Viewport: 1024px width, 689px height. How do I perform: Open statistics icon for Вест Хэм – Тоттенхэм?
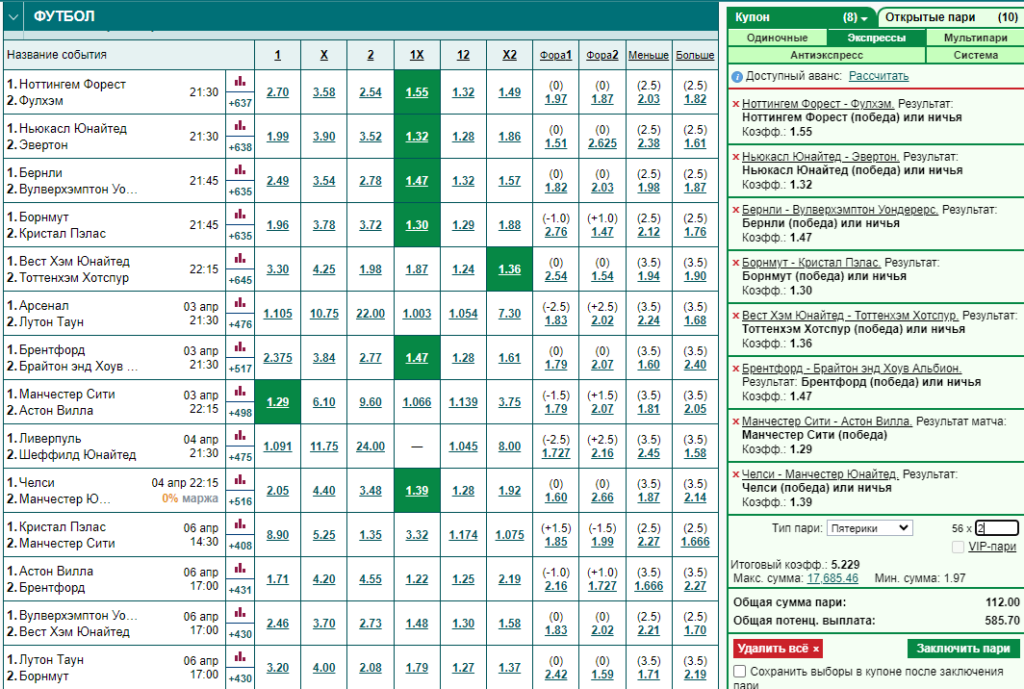tap(240, 259)
